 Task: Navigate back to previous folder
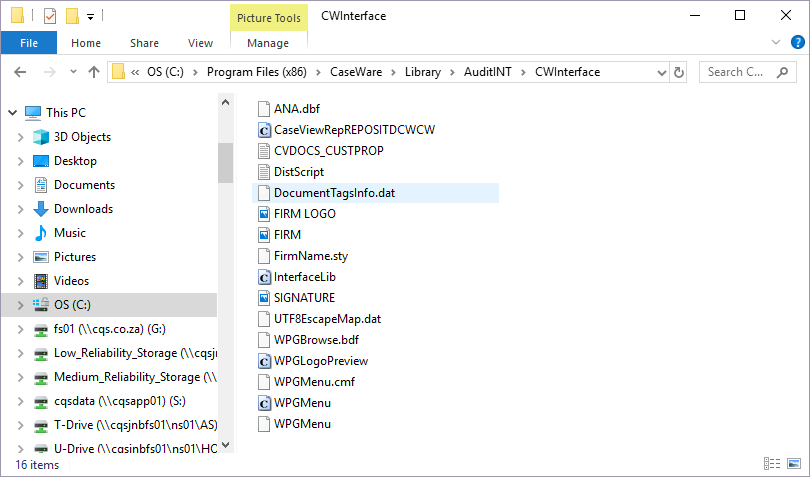click(x=20, y=72)
